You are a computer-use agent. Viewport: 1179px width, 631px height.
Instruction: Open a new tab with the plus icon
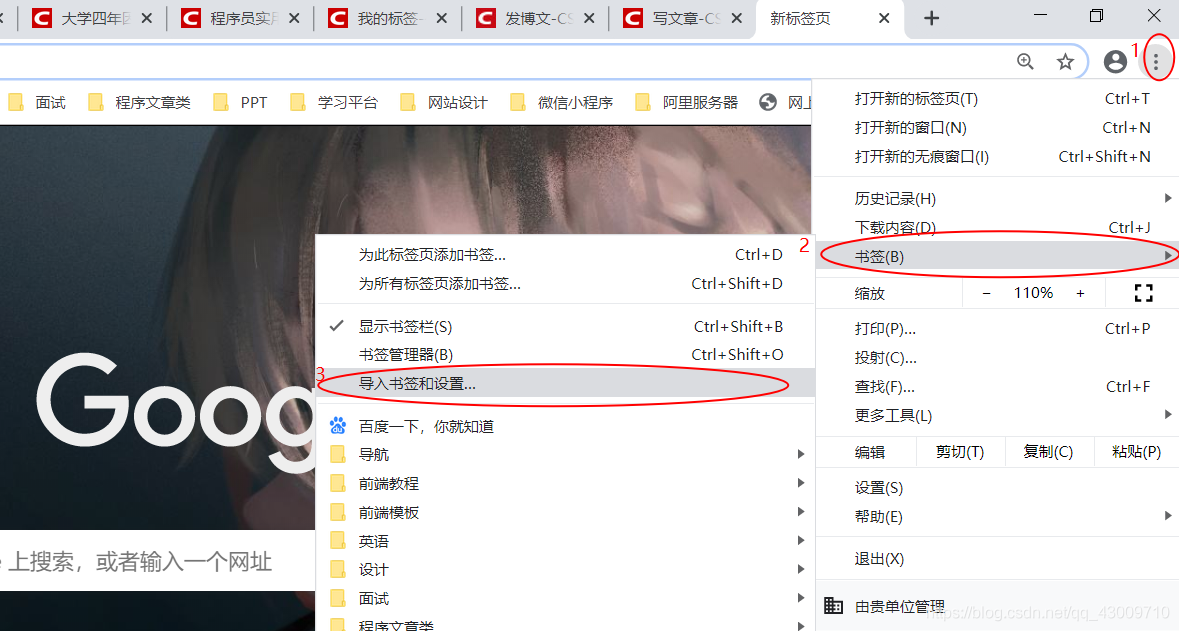point(931,17)
